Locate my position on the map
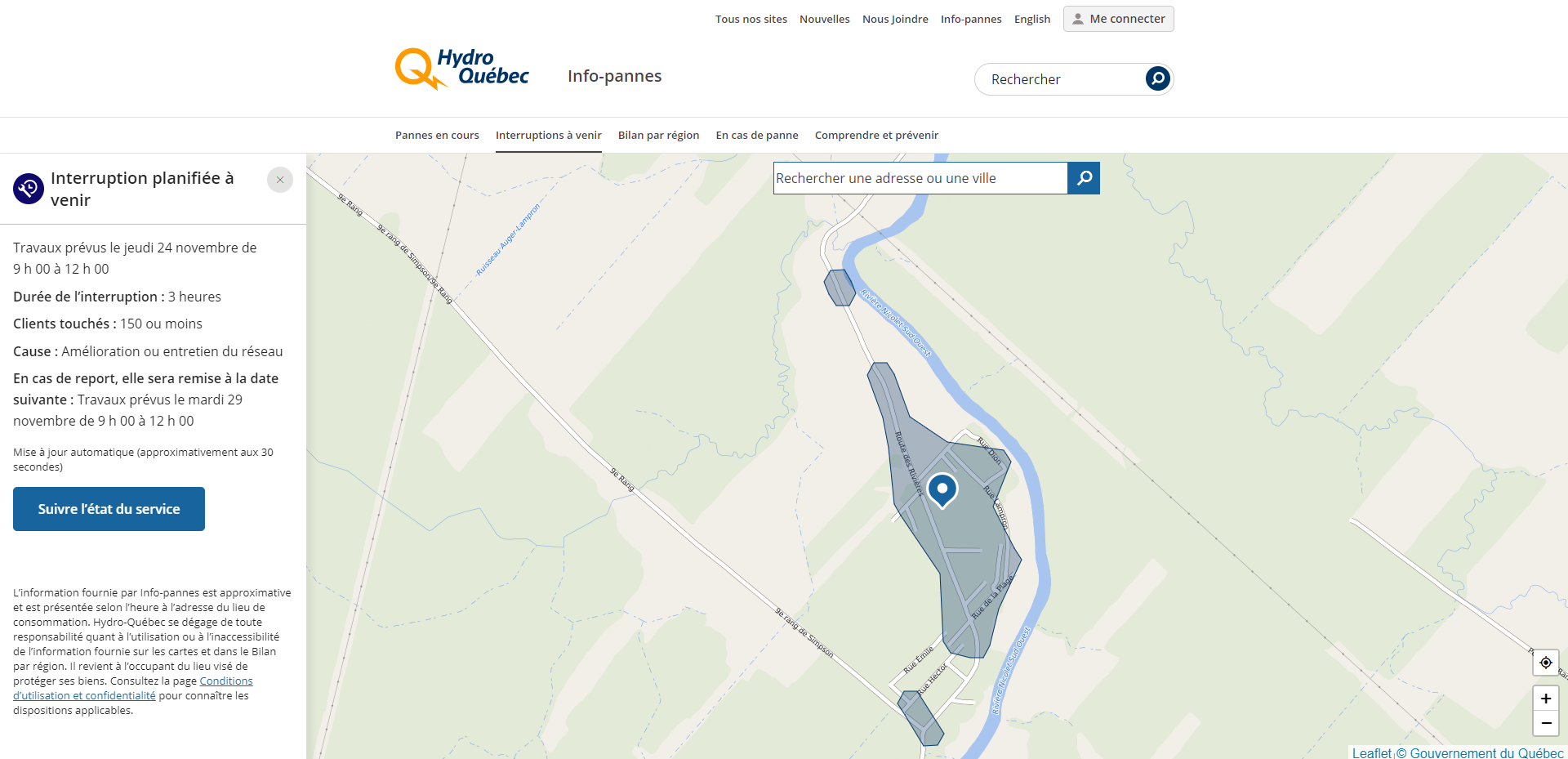The height and width of the screenshot is (759, 1568). (1545, 663)
